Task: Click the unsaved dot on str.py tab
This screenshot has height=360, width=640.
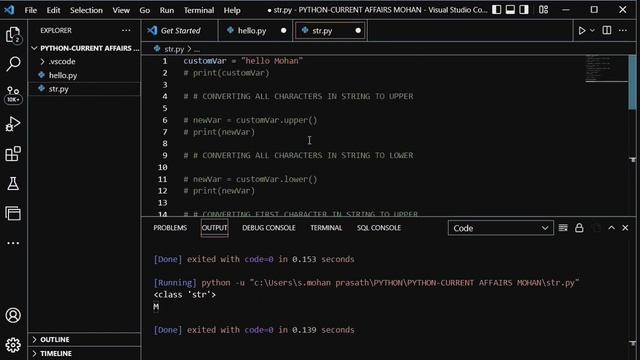Action: (358, 31)
